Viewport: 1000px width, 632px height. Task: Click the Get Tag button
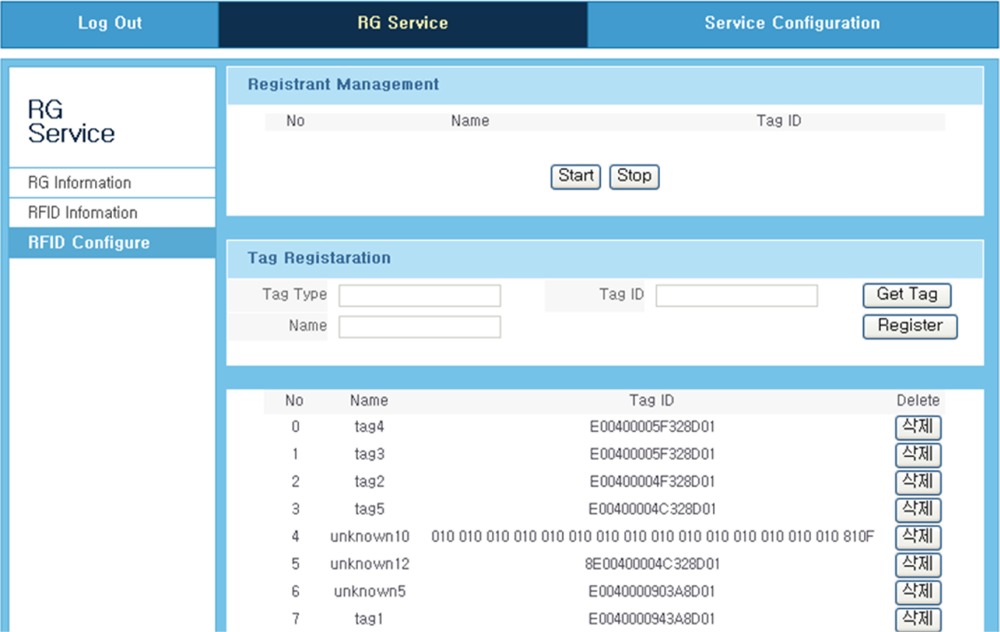point(907,295)
